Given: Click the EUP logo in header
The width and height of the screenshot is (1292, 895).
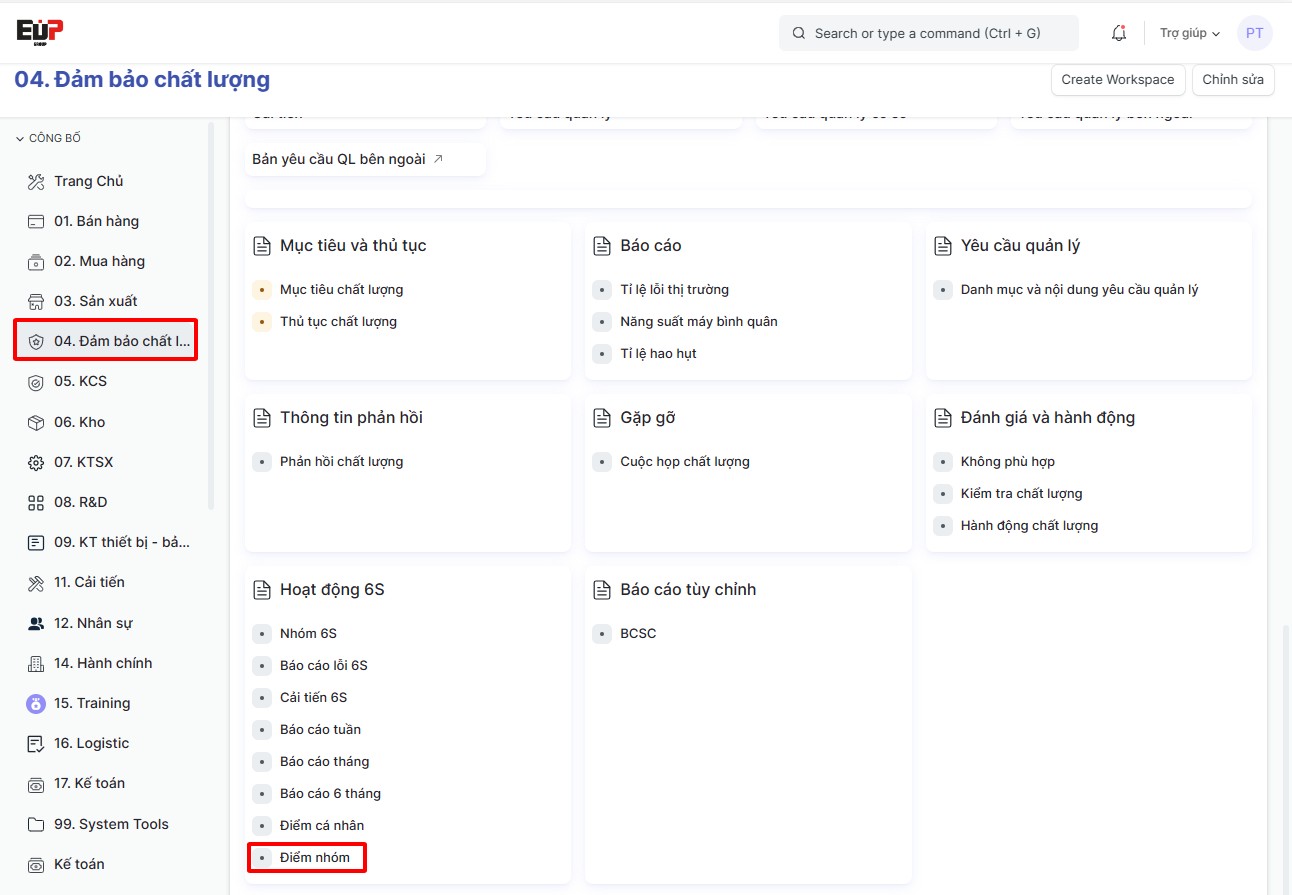Looking at the screenshot, I should 40,31.
